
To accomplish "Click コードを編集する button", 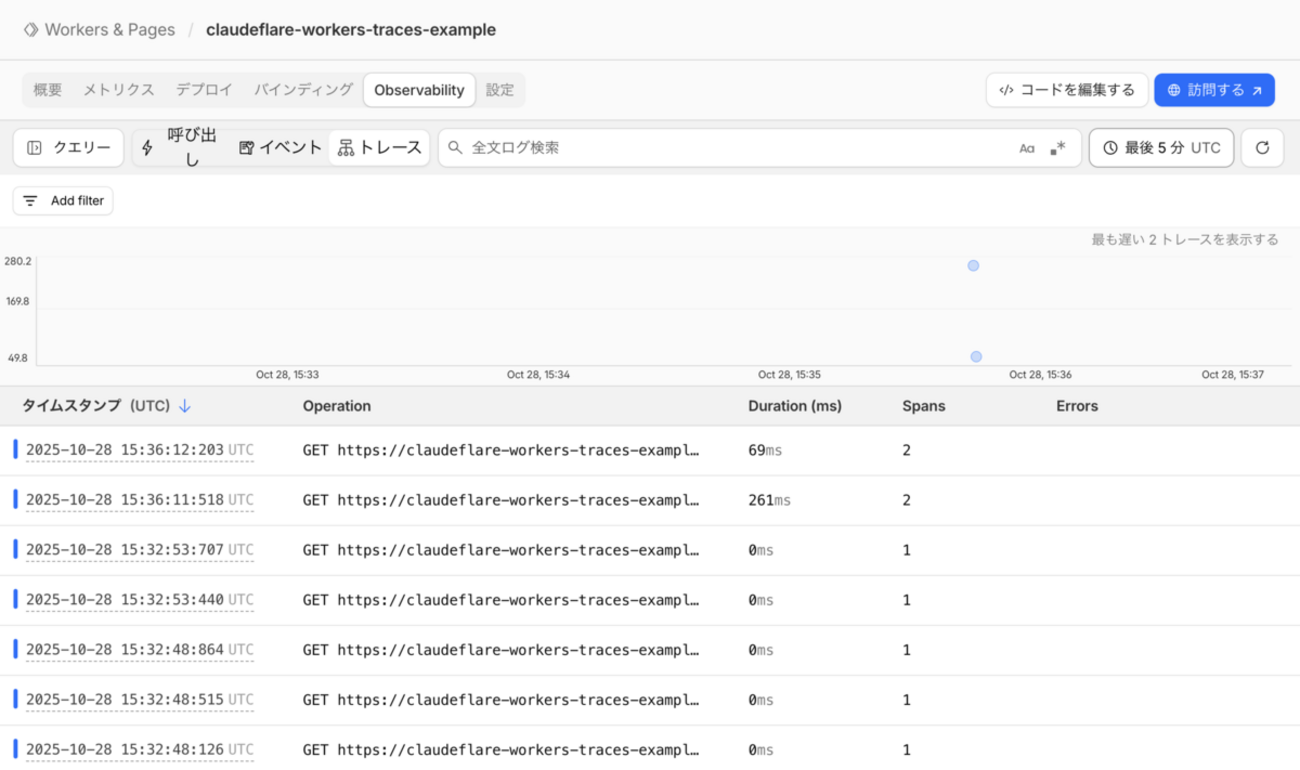I will tap(1067, 90).
